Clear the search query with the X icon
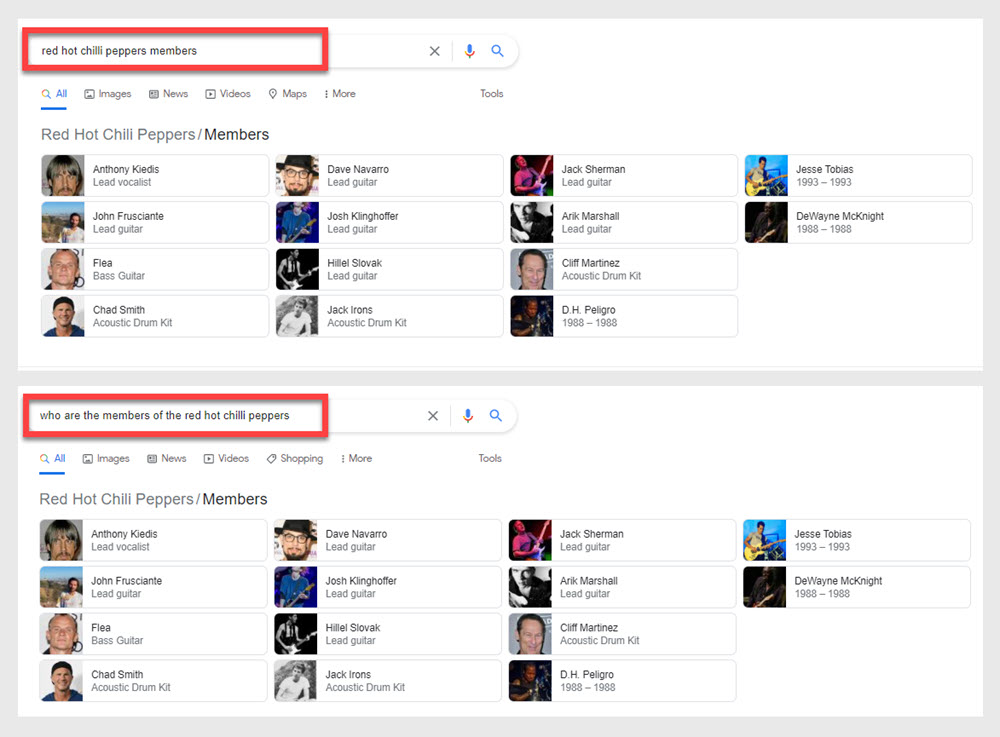 tap(434, 51)
